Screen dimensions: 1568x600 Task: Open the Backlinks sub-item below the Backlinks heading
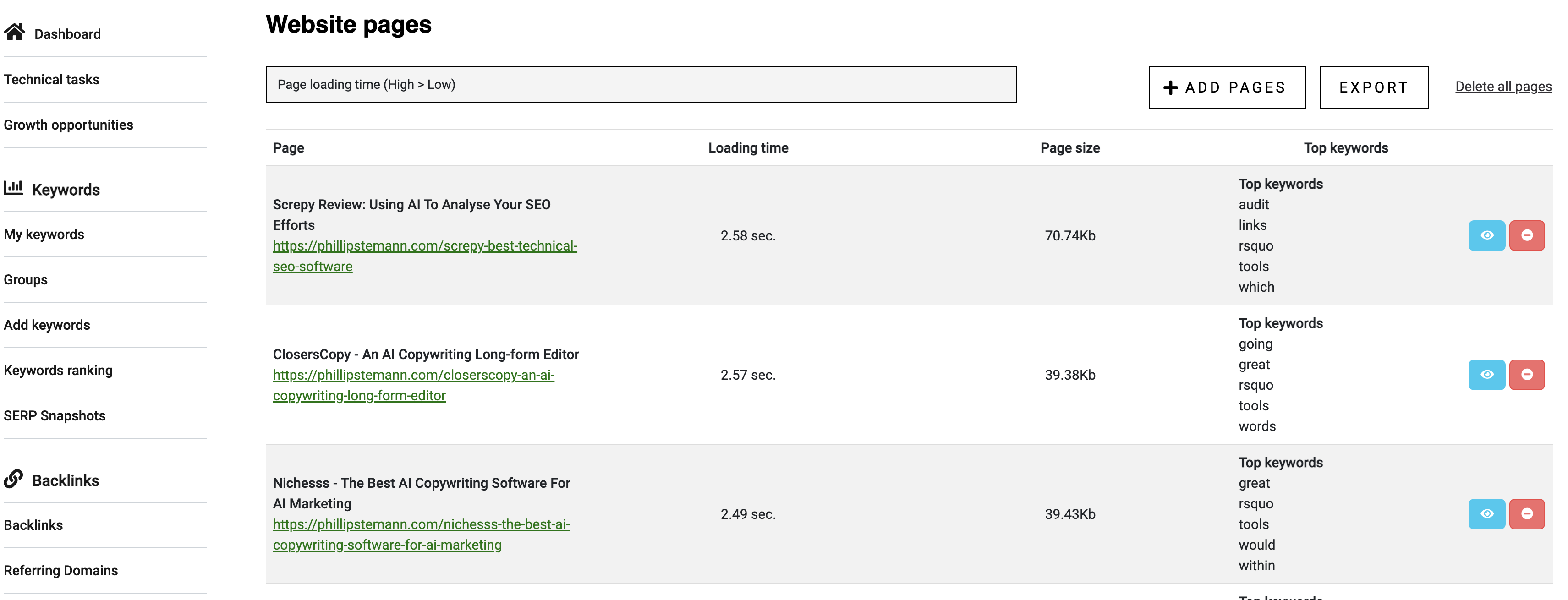33,525
